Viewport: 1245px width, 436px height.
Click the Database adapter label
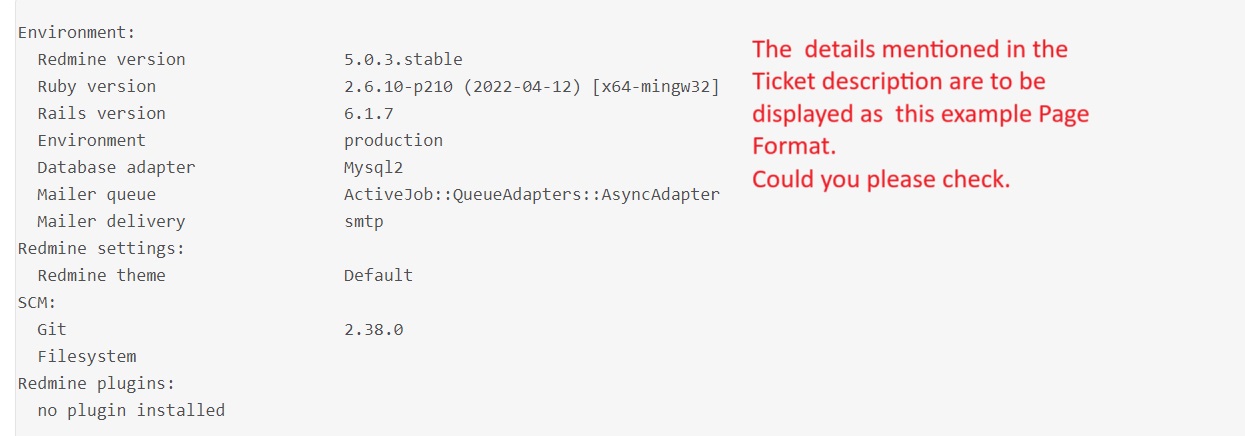(116, 167)
